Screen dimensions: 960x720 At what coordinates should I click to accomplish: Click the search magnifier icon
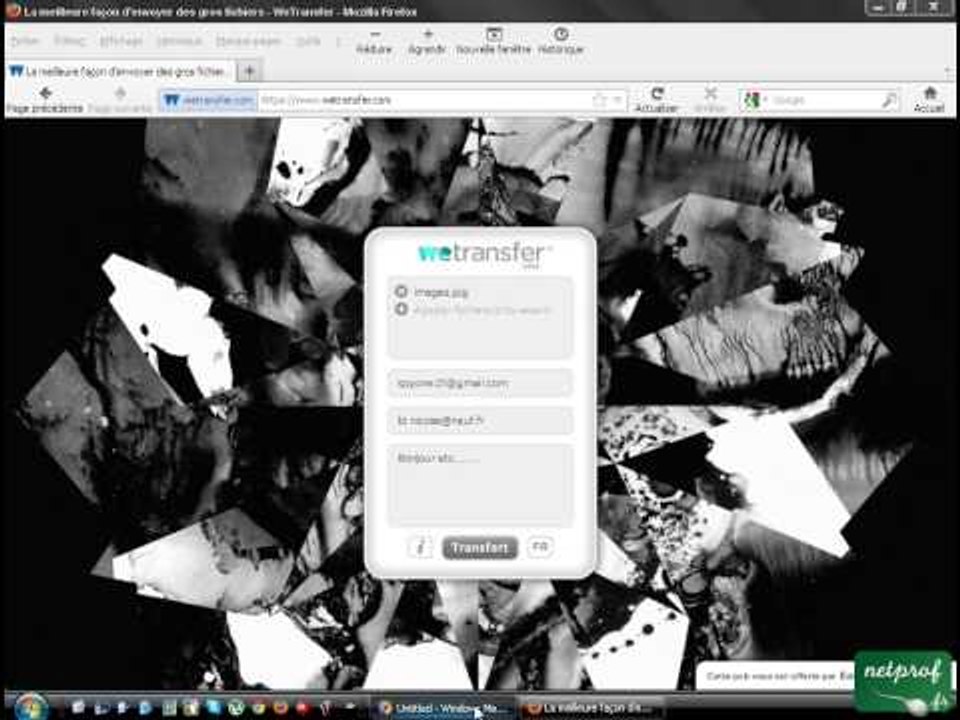pyautogui.click(x=890, y=100)
